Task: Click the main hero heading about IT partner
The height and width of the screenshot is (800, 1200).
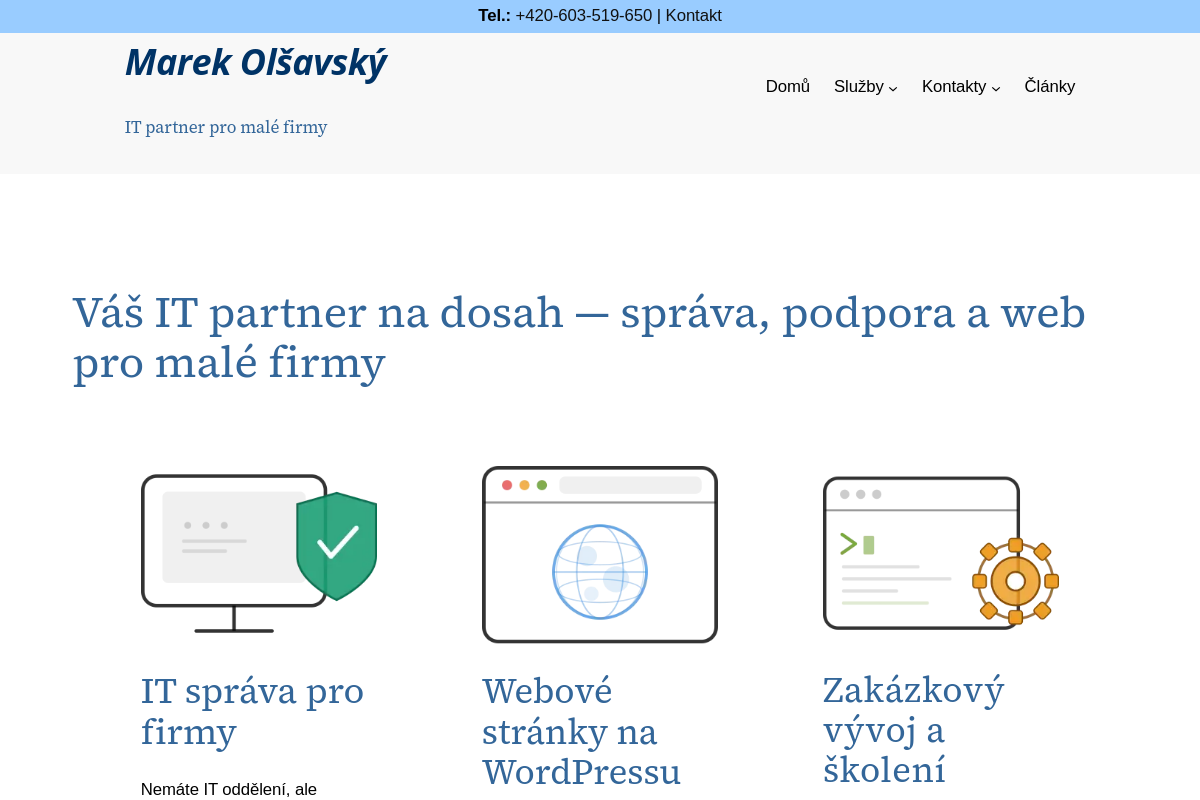Action: (x=578, y=337)
